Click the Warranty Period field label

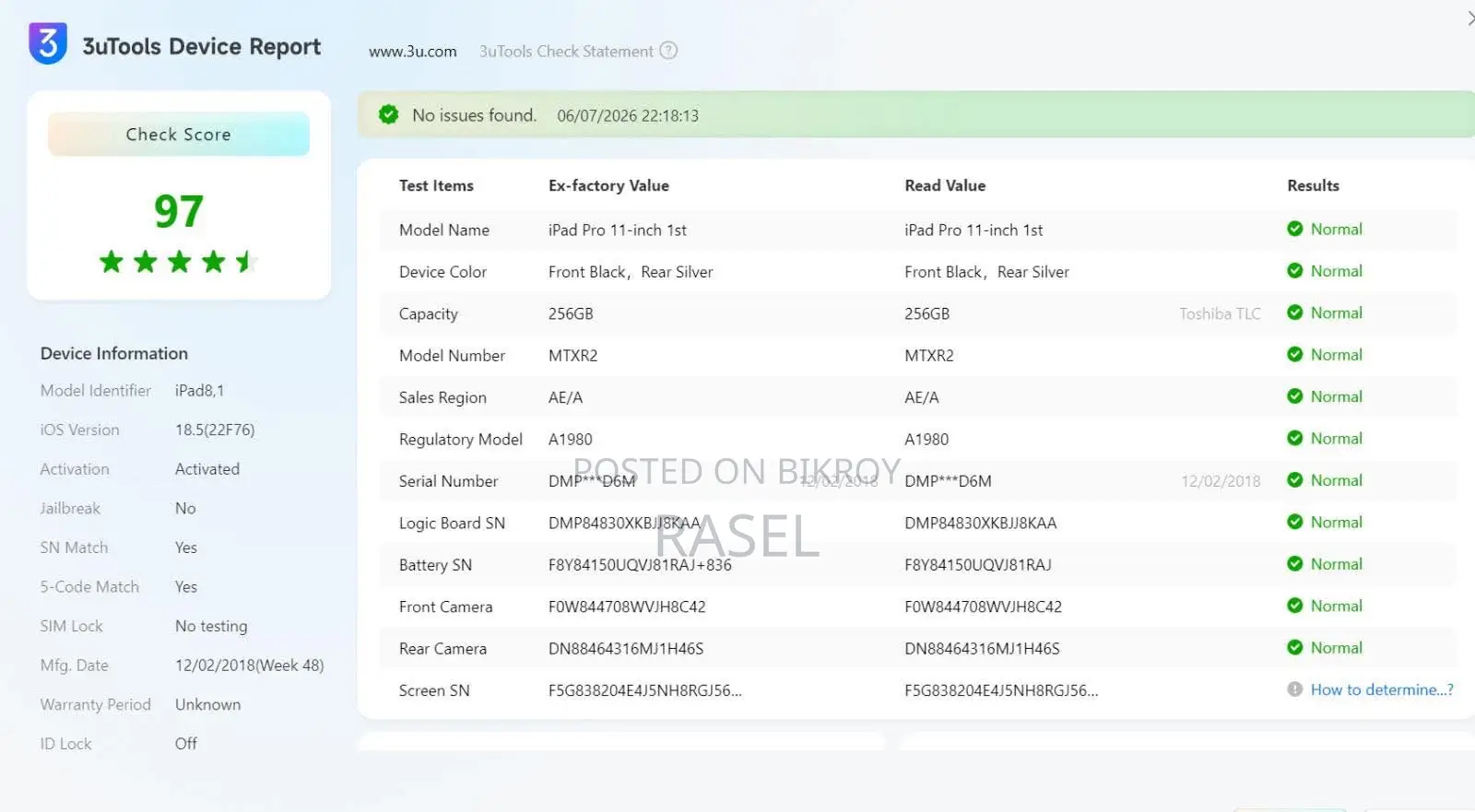[x=96, y=704]
